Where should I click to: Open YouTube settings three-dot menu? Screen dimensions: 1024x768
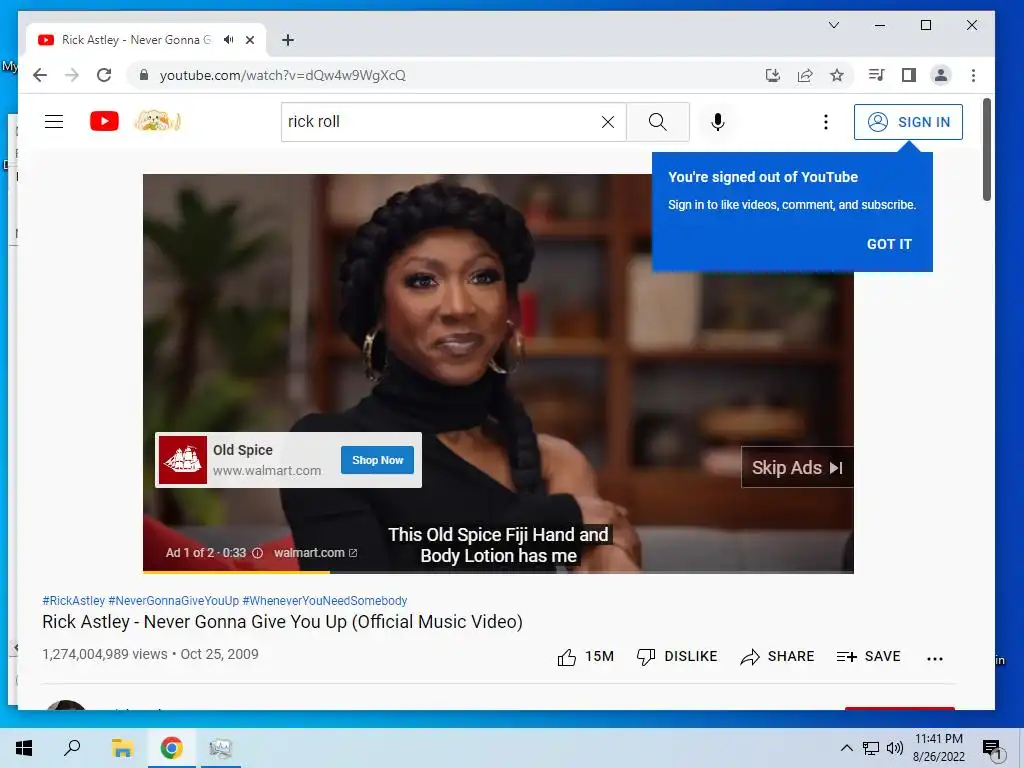825,122
